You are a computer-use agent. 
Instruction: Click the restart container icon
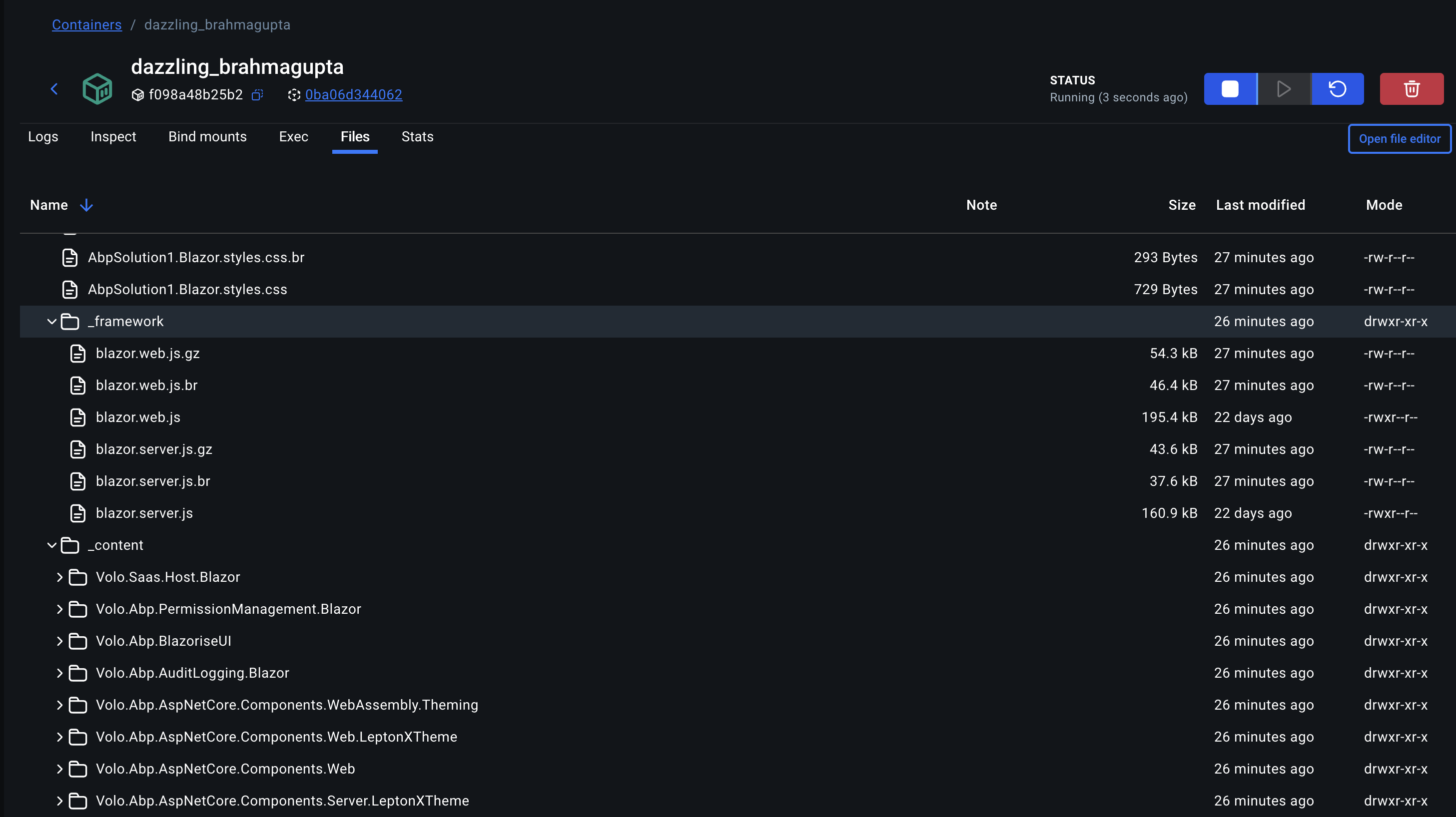click(1337, 89)
